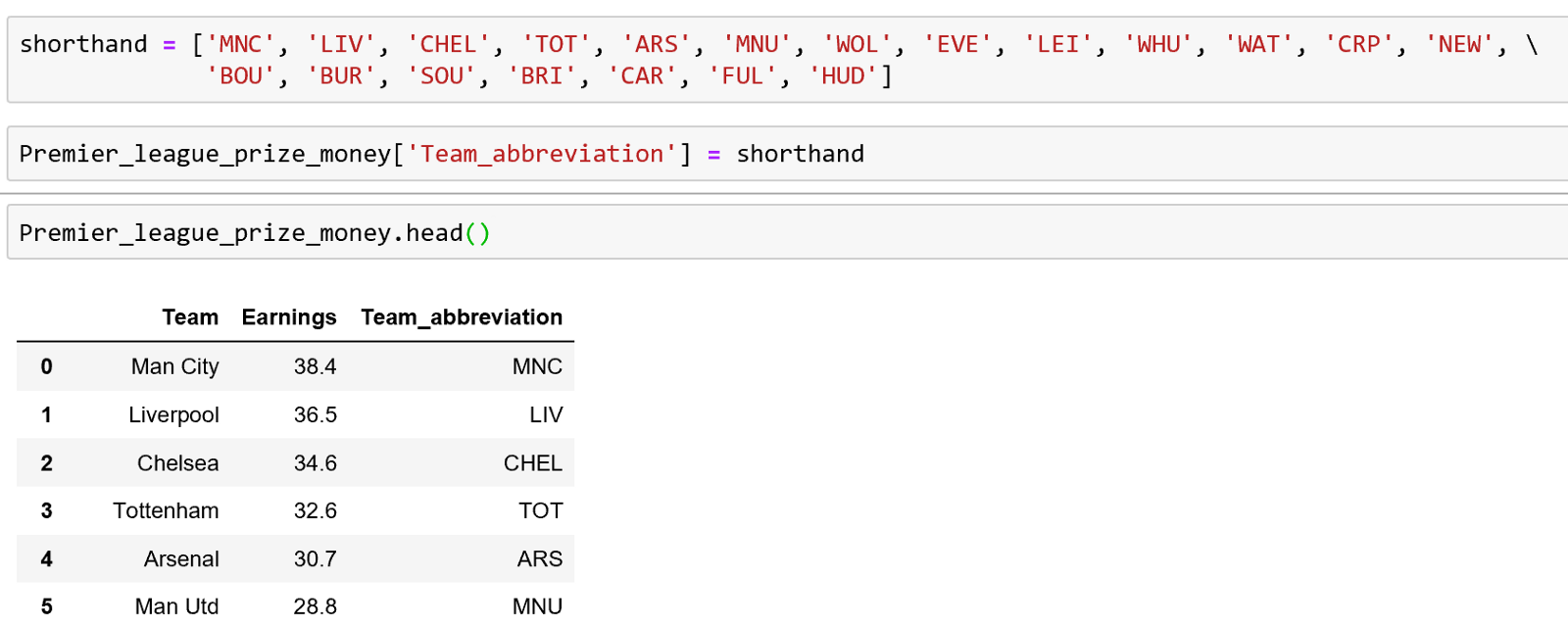The image size is (1568, 627).
Task: Click the 'HUD' string in code
Action: tap(843, 76)
